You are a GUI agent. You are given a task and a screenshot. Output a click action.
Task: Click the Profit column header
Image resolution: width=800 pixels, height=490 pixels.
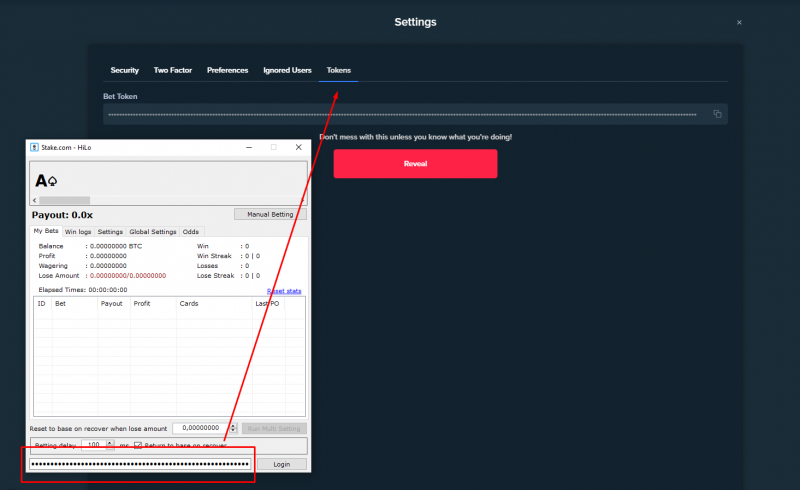153,304
